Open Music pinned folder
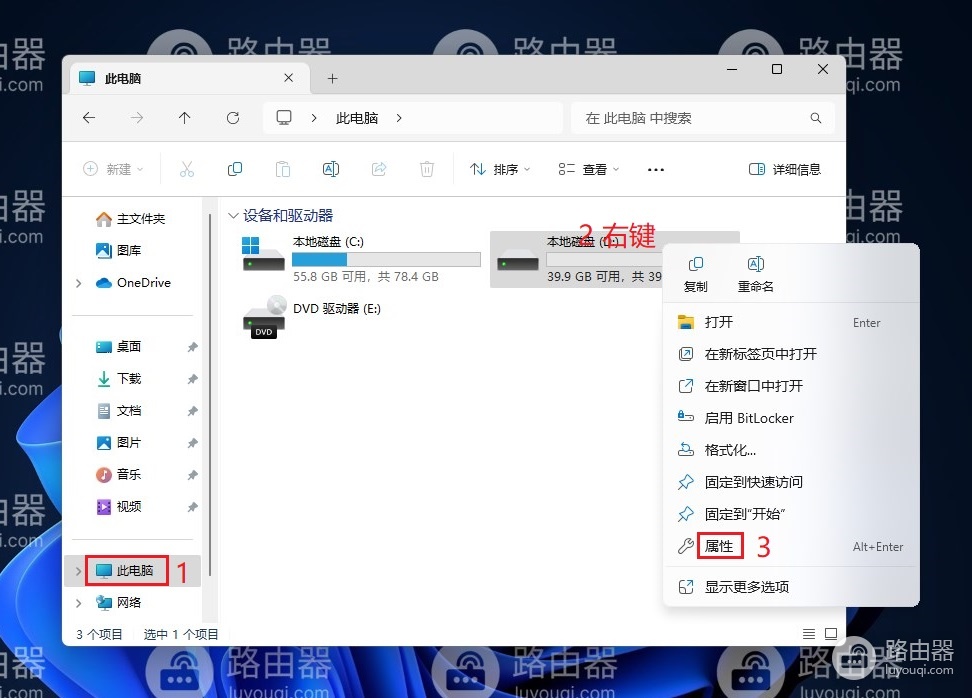 click(119, 474)
